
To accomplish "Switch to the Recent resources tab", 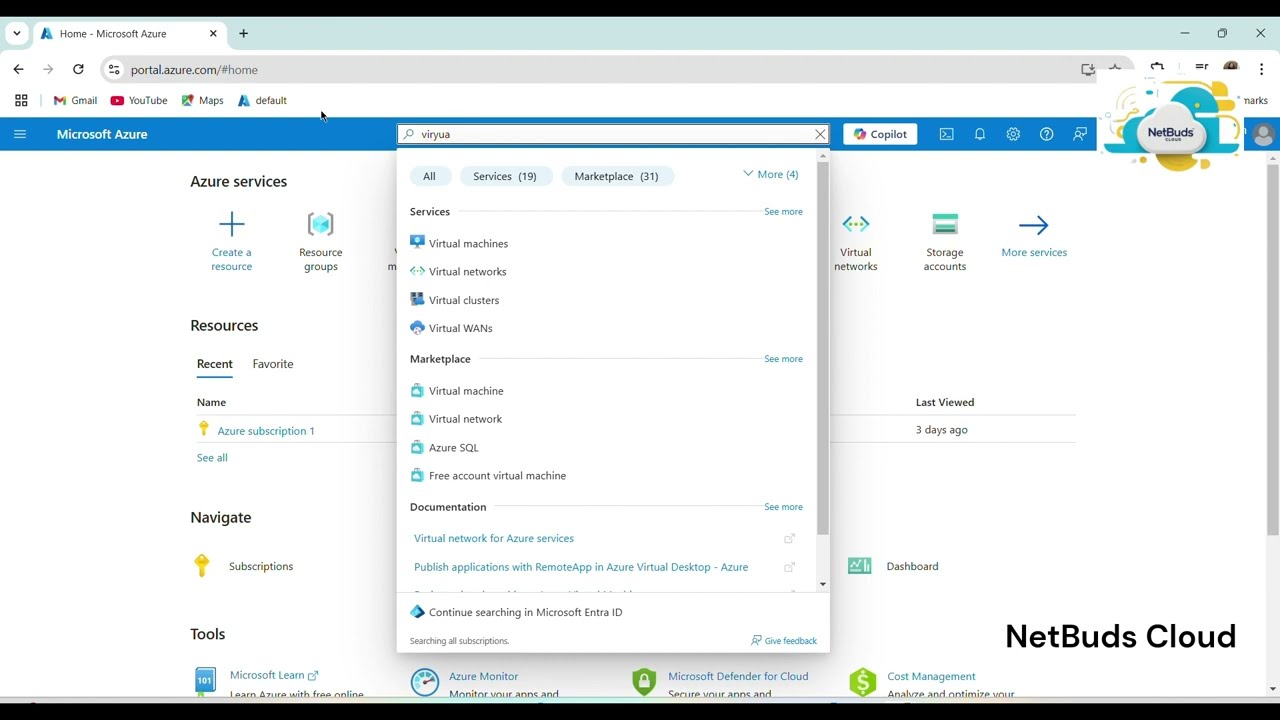I will coord(214,364).
